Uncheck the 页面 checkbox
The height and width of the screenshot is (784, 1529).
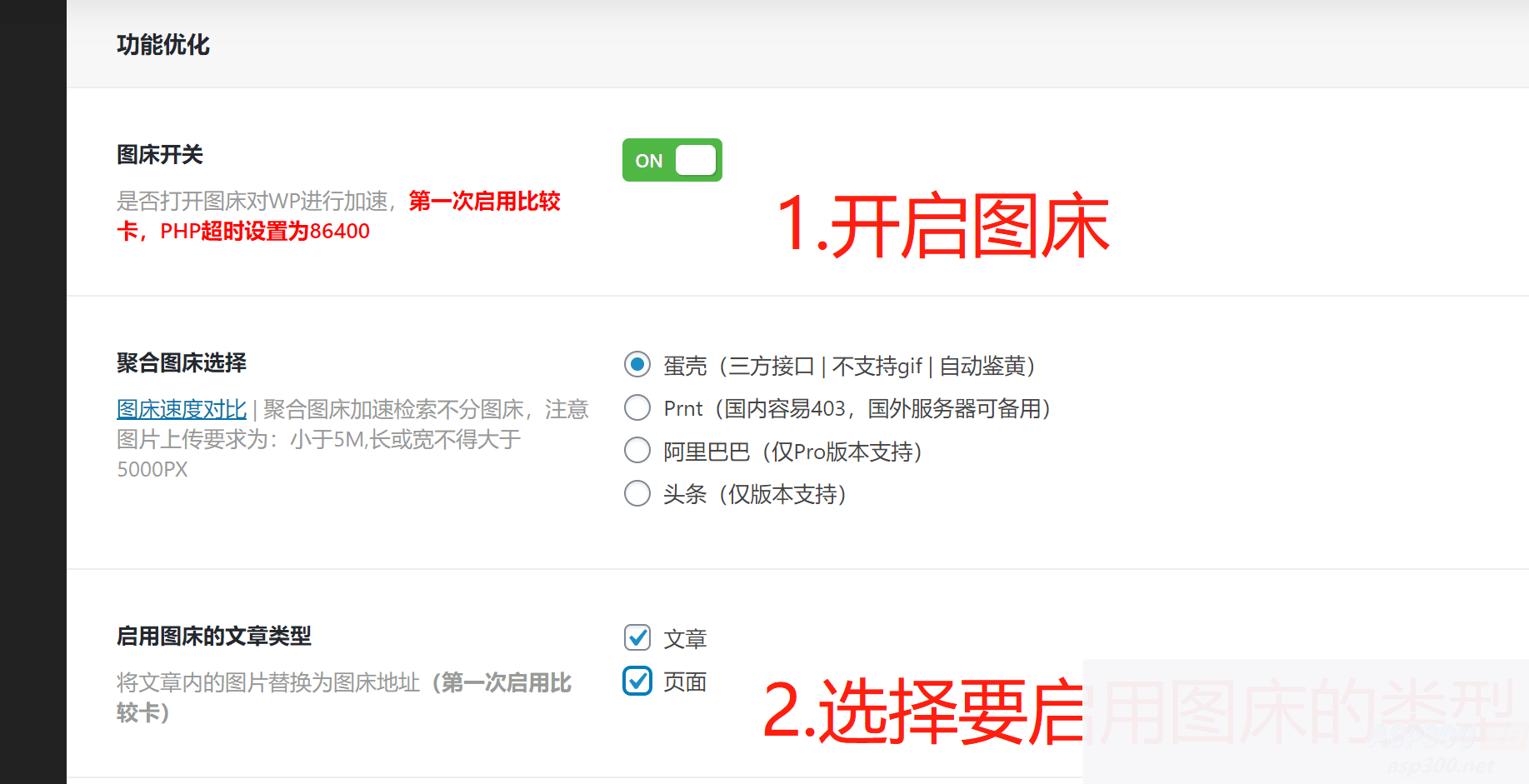(x=637, y=681)
